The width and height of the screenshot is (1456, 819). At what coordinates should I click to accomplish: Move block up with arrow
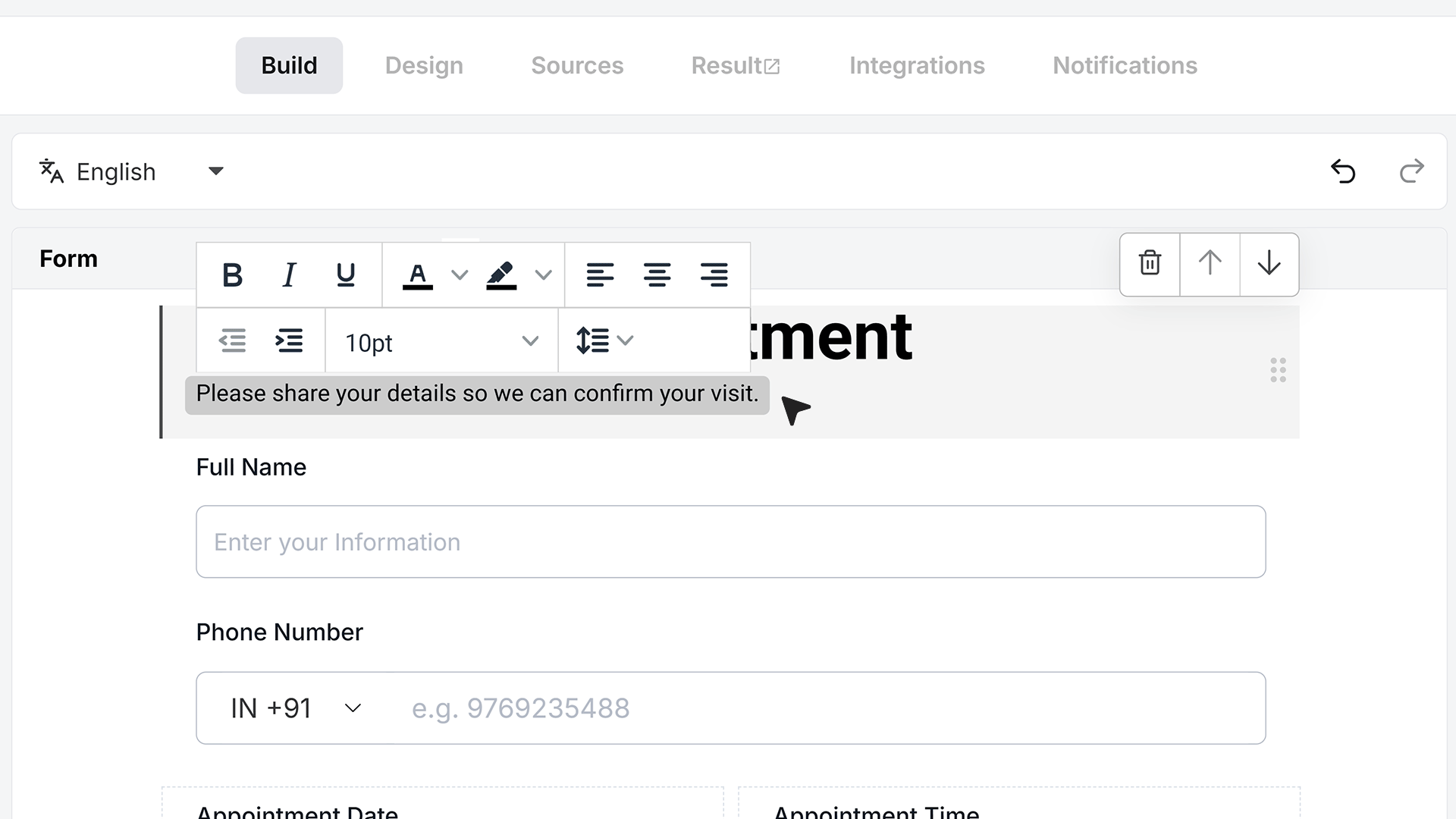point(1210,264)
